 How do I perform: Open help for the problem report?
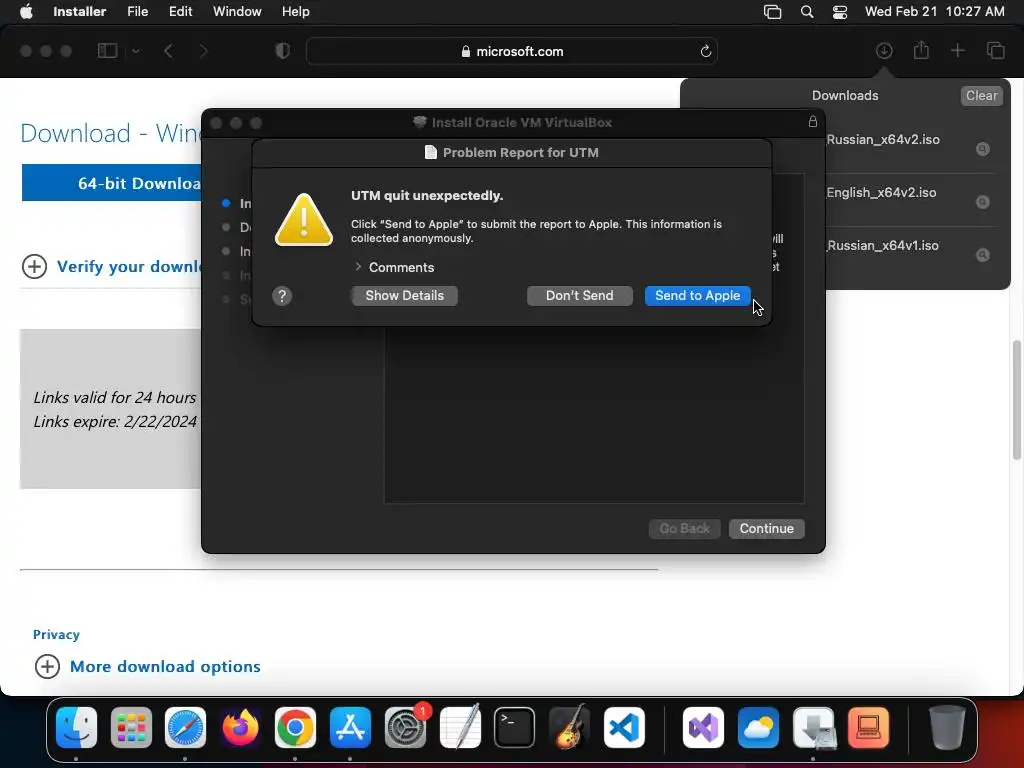coord(282,296)
